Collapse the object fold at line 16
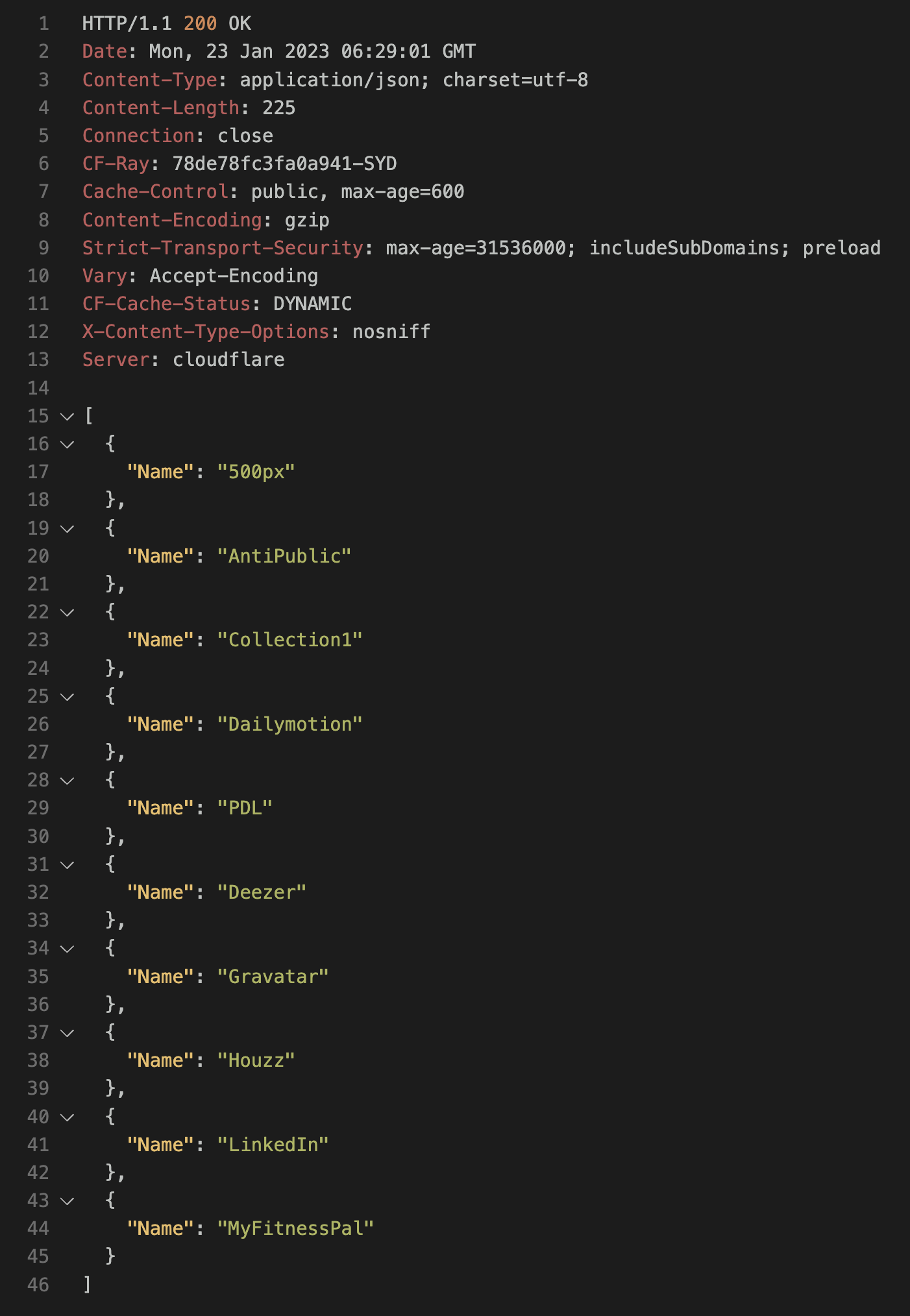 coord(67,445)
